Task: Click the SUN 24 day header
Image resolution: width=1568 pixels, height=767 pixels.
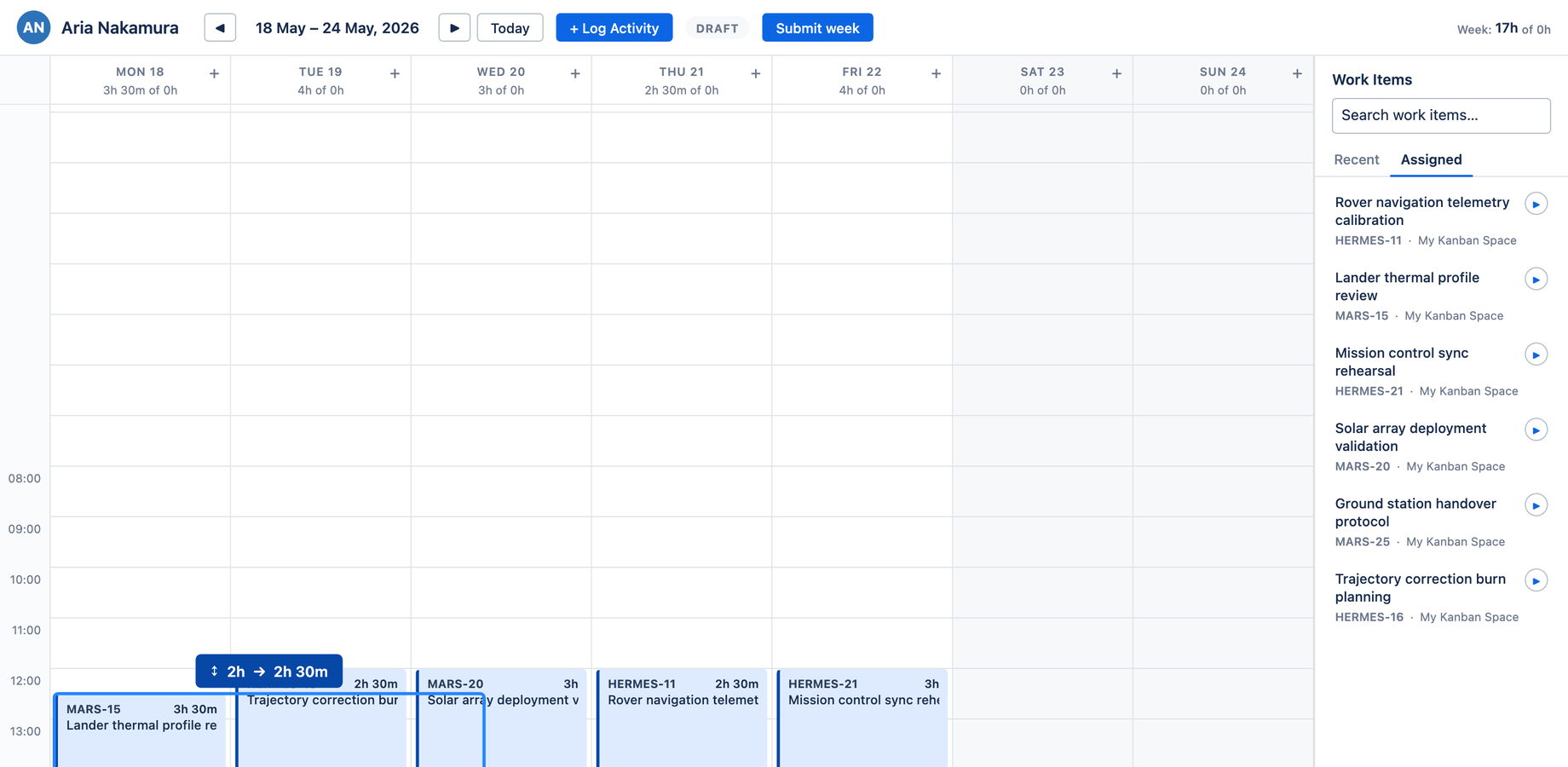Action: [1223, 81]
